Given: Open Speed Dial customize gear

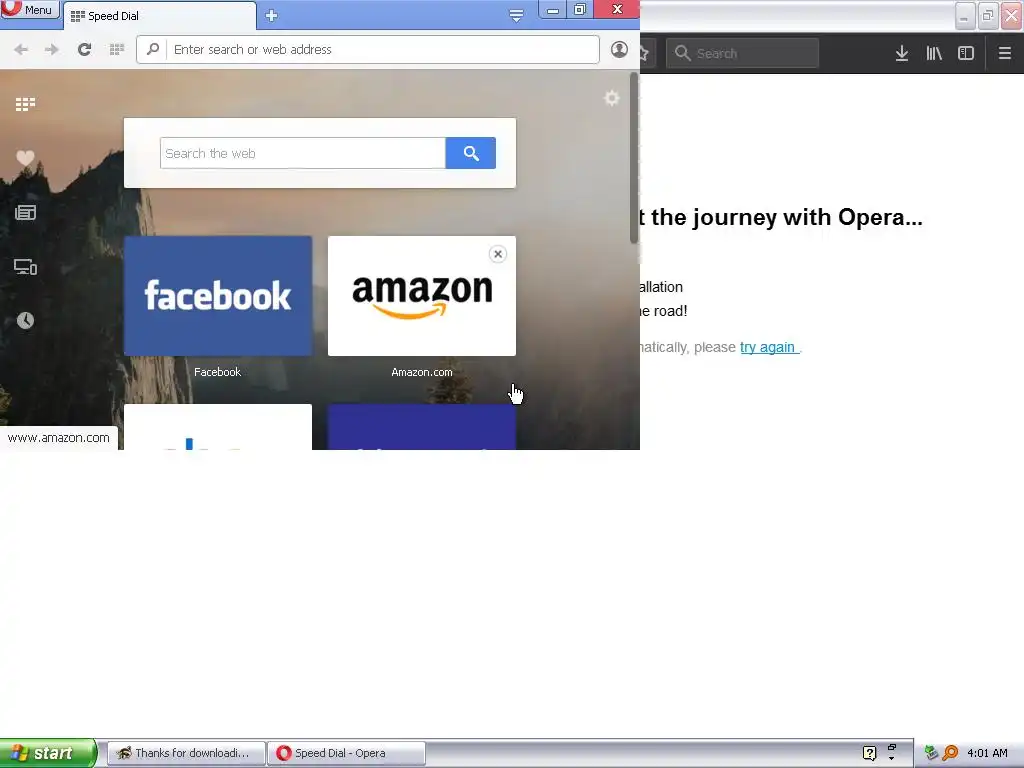Looking at the screenshot, I should pyautogui.click(x=612, y=99).
